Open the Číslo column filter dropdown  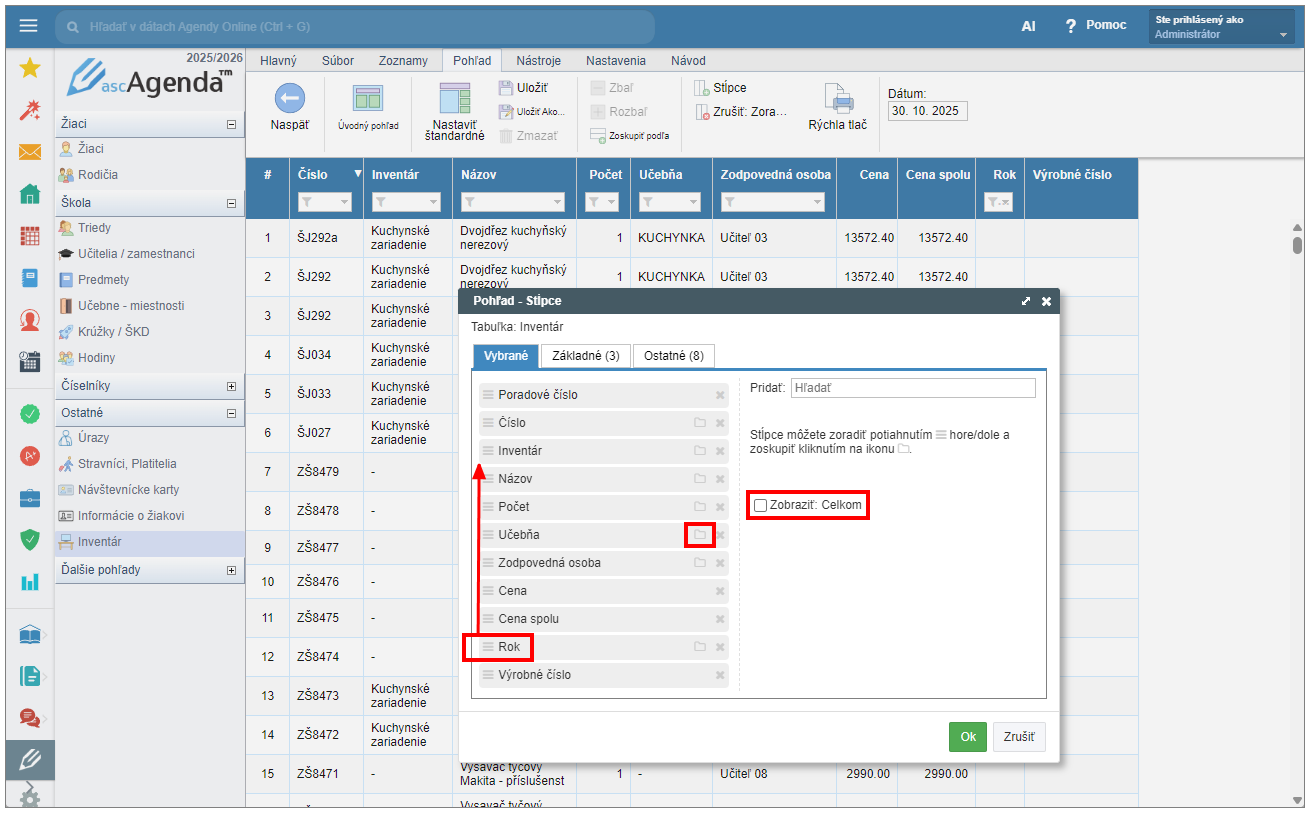(x=326, y=202)
